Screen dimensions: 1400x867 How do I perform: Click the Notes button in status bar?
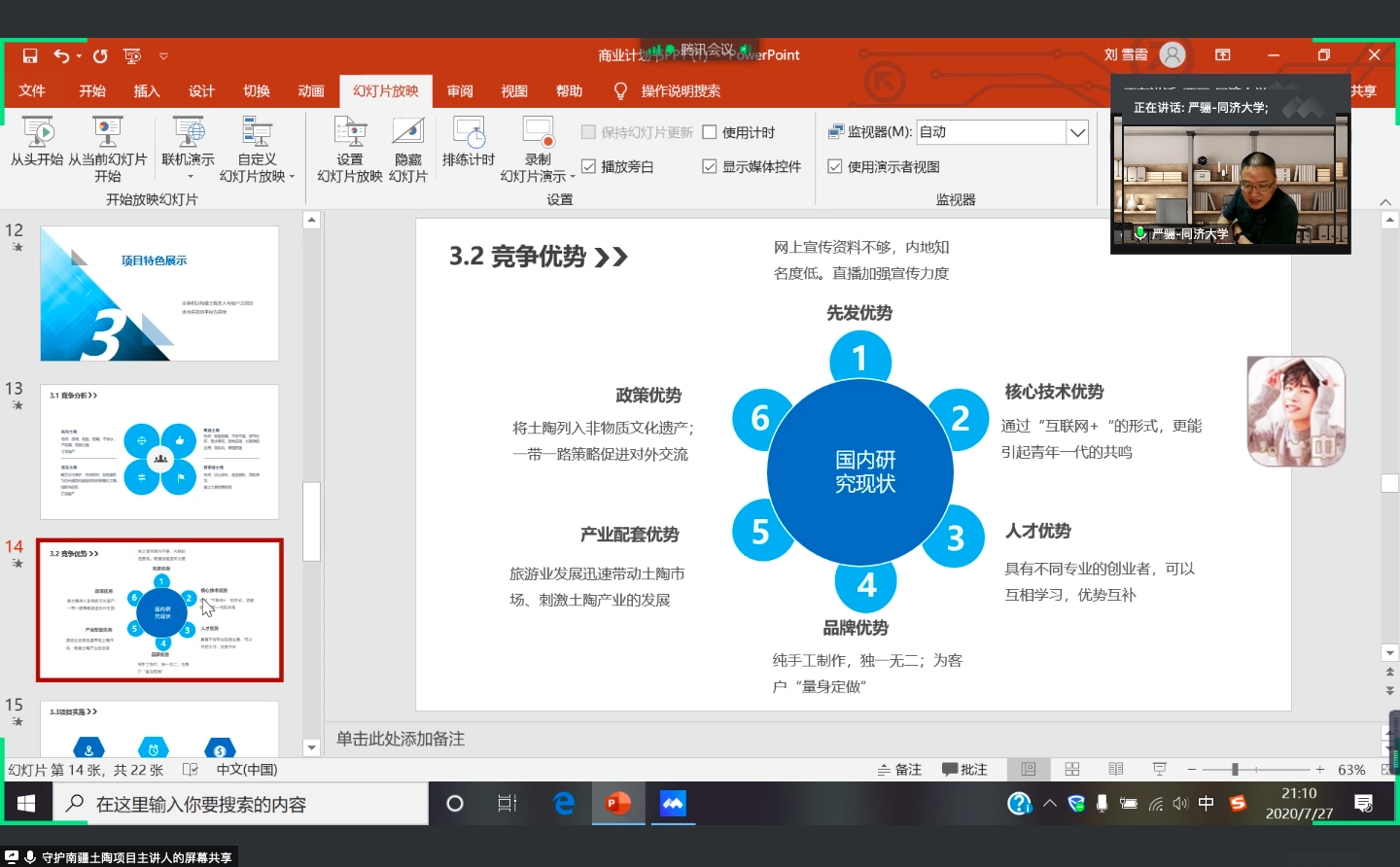pyautogui.click(x=899, y=770)
